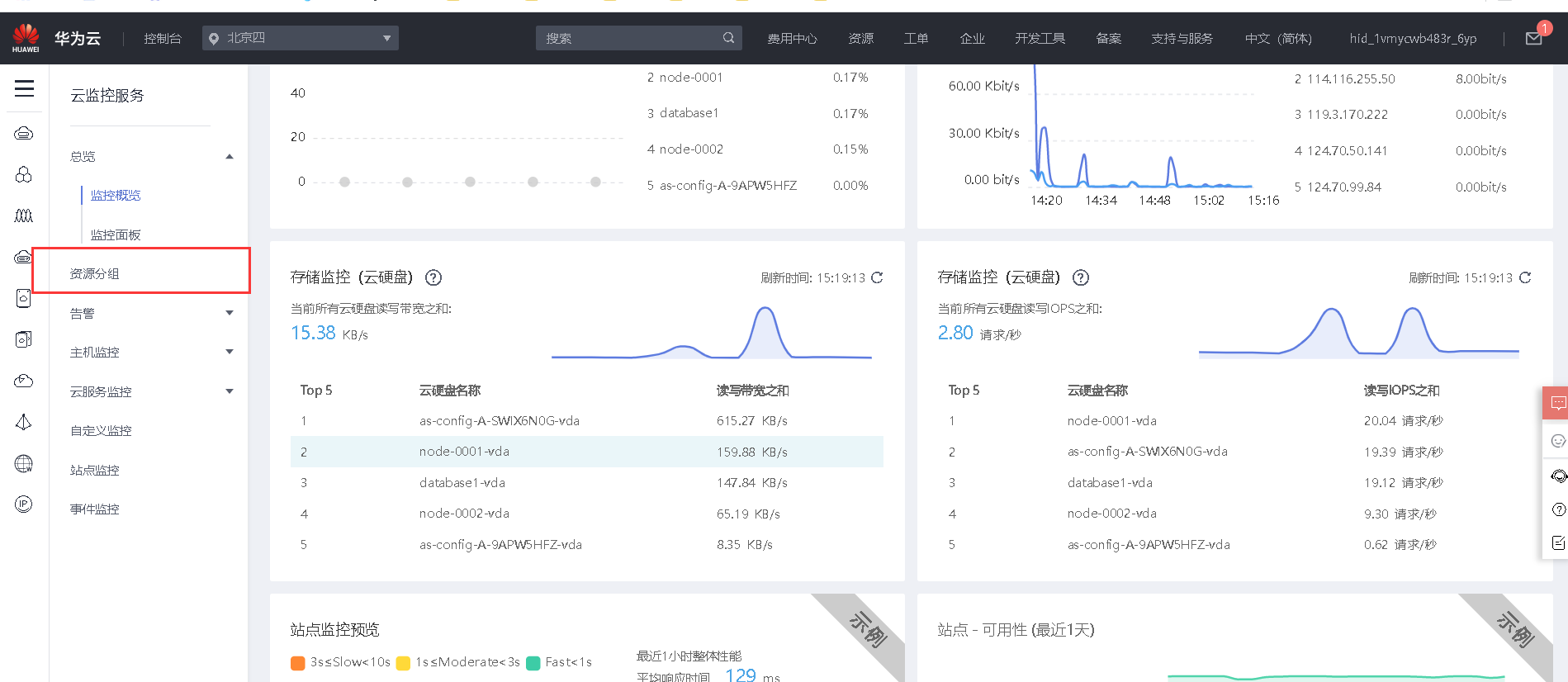Open the 开发工具 top menu

[1040, 39]
